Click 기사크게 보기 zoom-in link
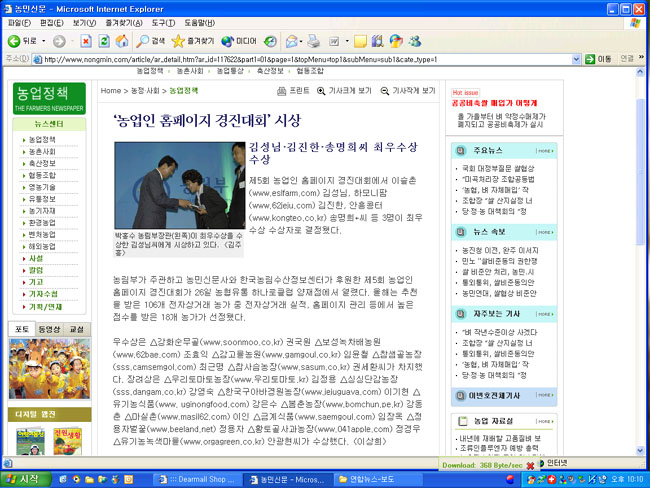This screenshot has height=488, width=650. click(344, 91)
